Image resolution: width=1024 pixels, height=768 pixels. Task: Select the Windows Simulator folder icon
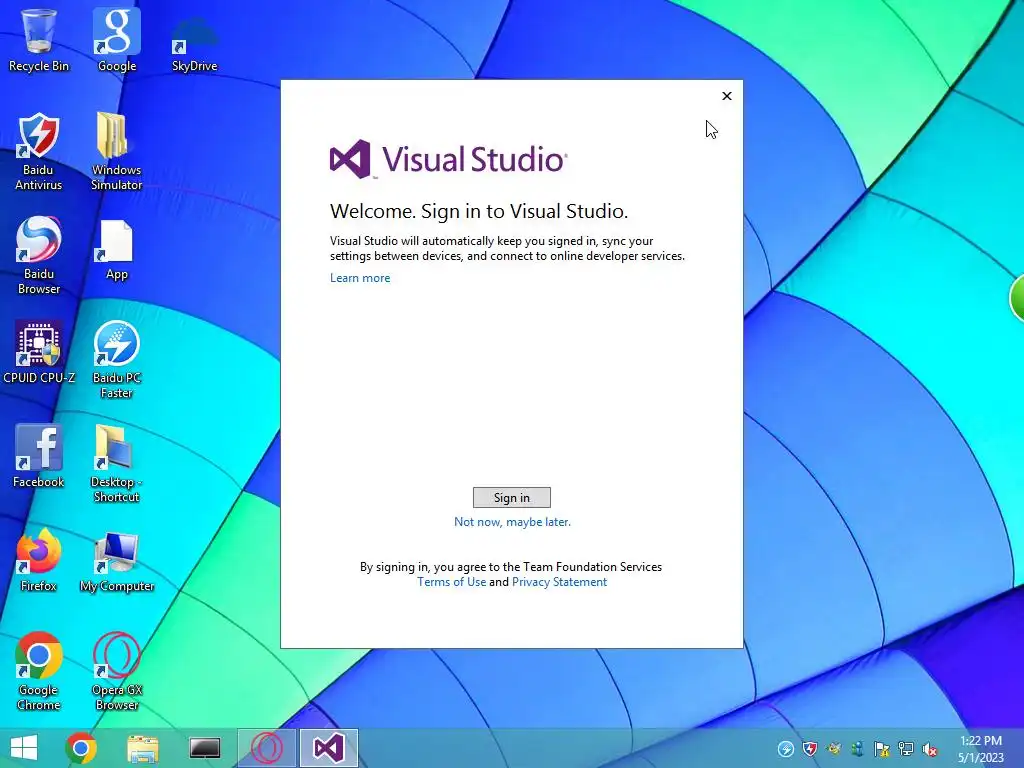pyautogui.click(x=116, y=152)
